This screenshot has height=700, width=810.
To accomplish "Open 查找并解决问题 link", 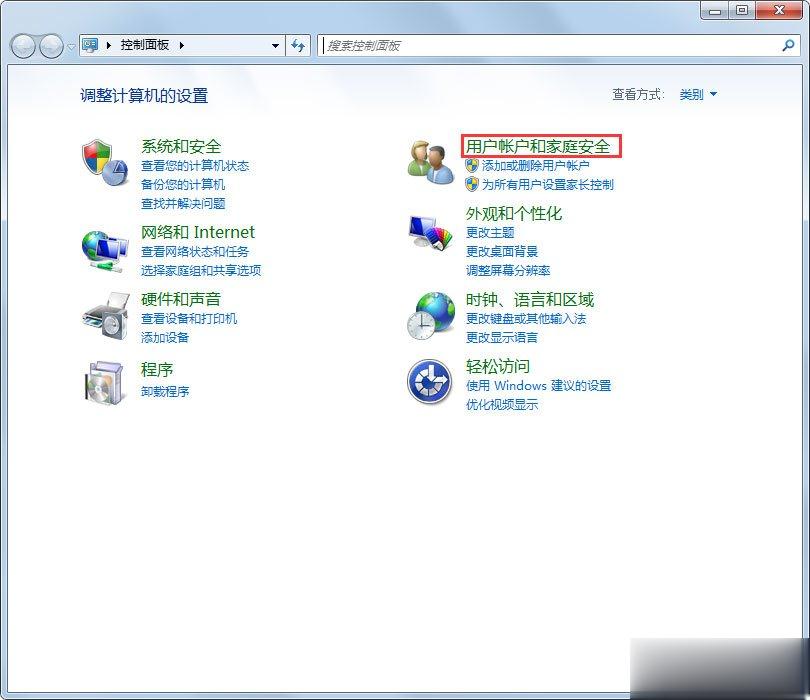I will [183, 204].
